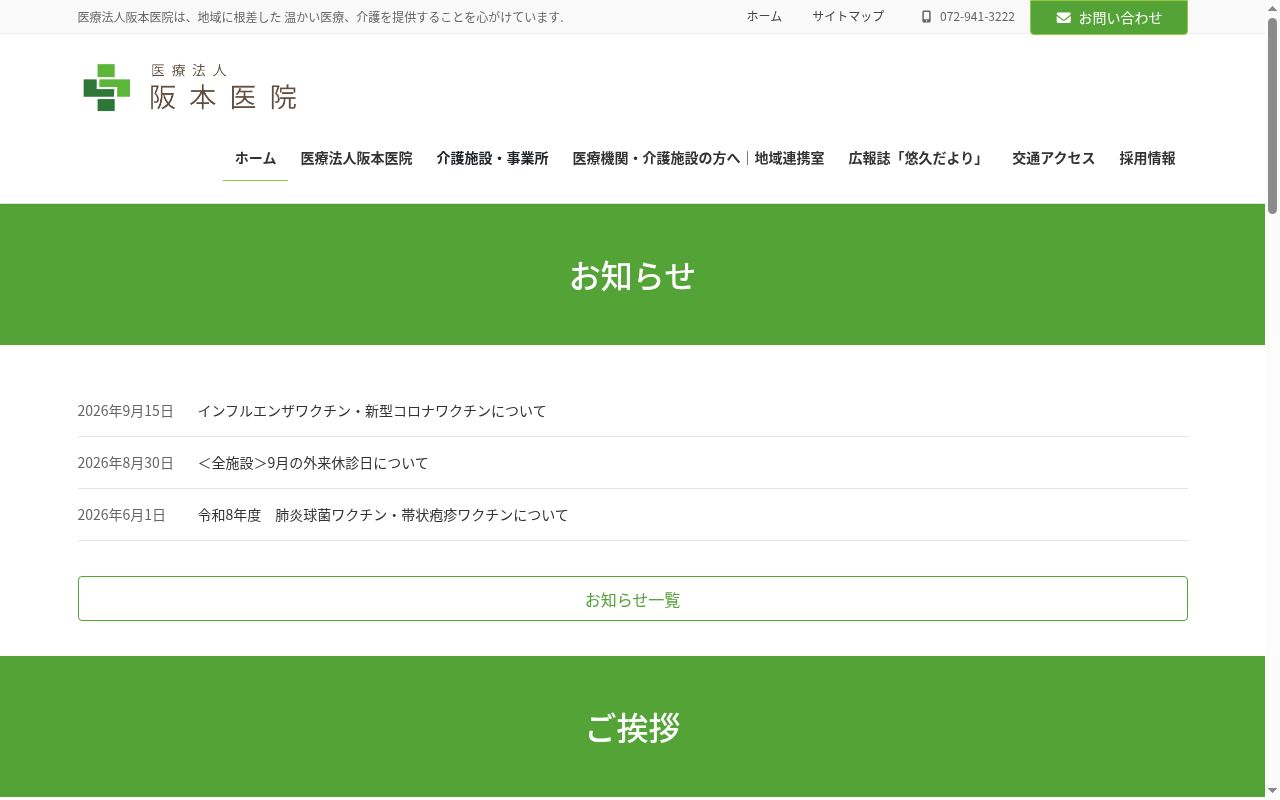Image resolution: width=1280 pixels, height=800 pixels.
Task: Click the ご挨拶 section heading
Action: click(633, 727)
